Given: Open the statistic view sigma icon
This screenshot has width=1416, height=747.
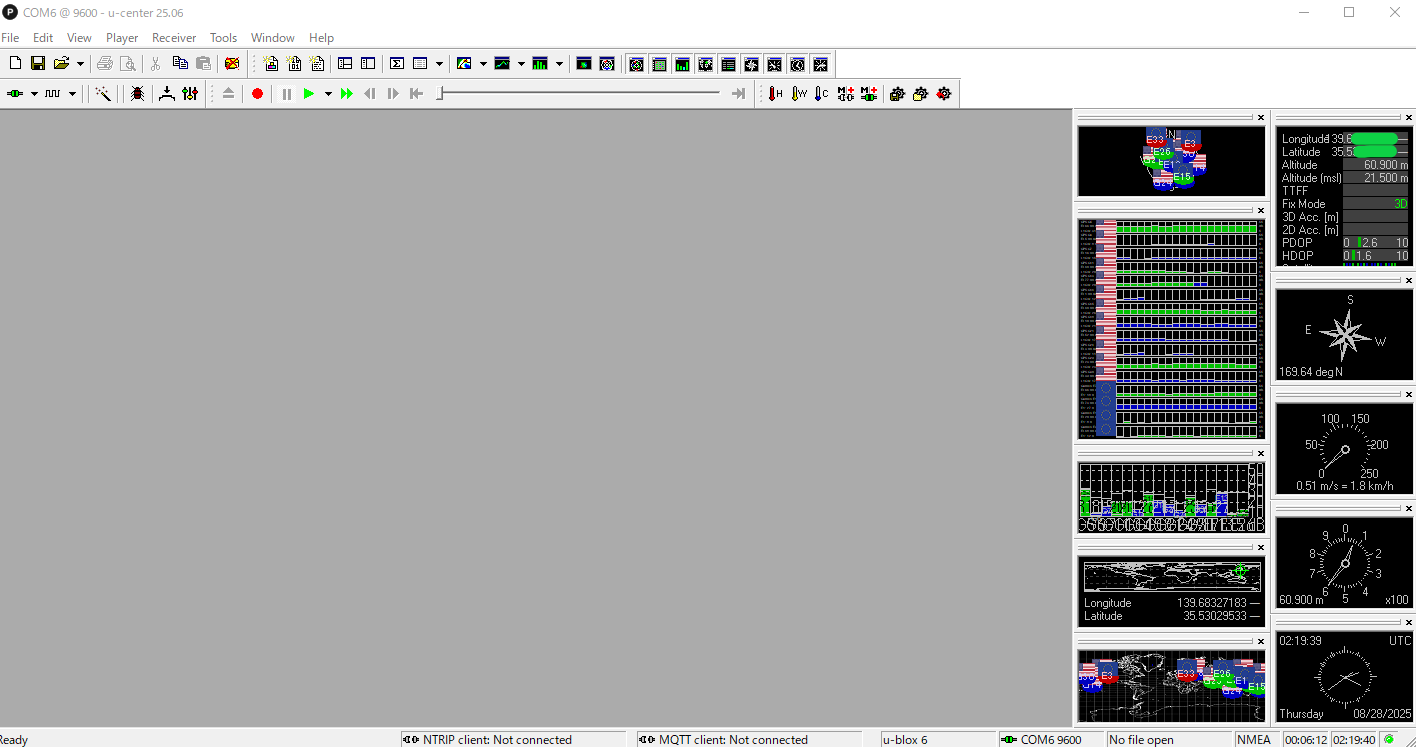Looking at the screenshot, I should click(x=396, y=63).
